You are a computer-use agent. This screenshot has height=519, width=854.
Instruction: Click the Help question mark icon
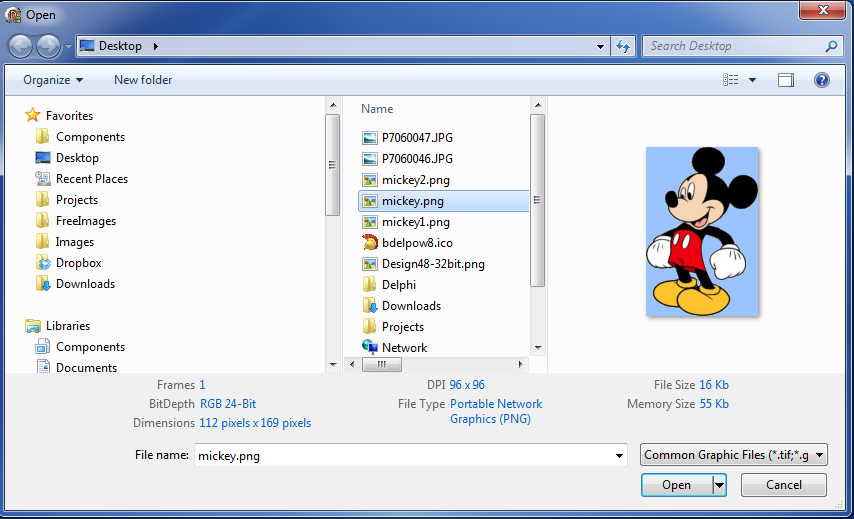[x=821, y=80]
